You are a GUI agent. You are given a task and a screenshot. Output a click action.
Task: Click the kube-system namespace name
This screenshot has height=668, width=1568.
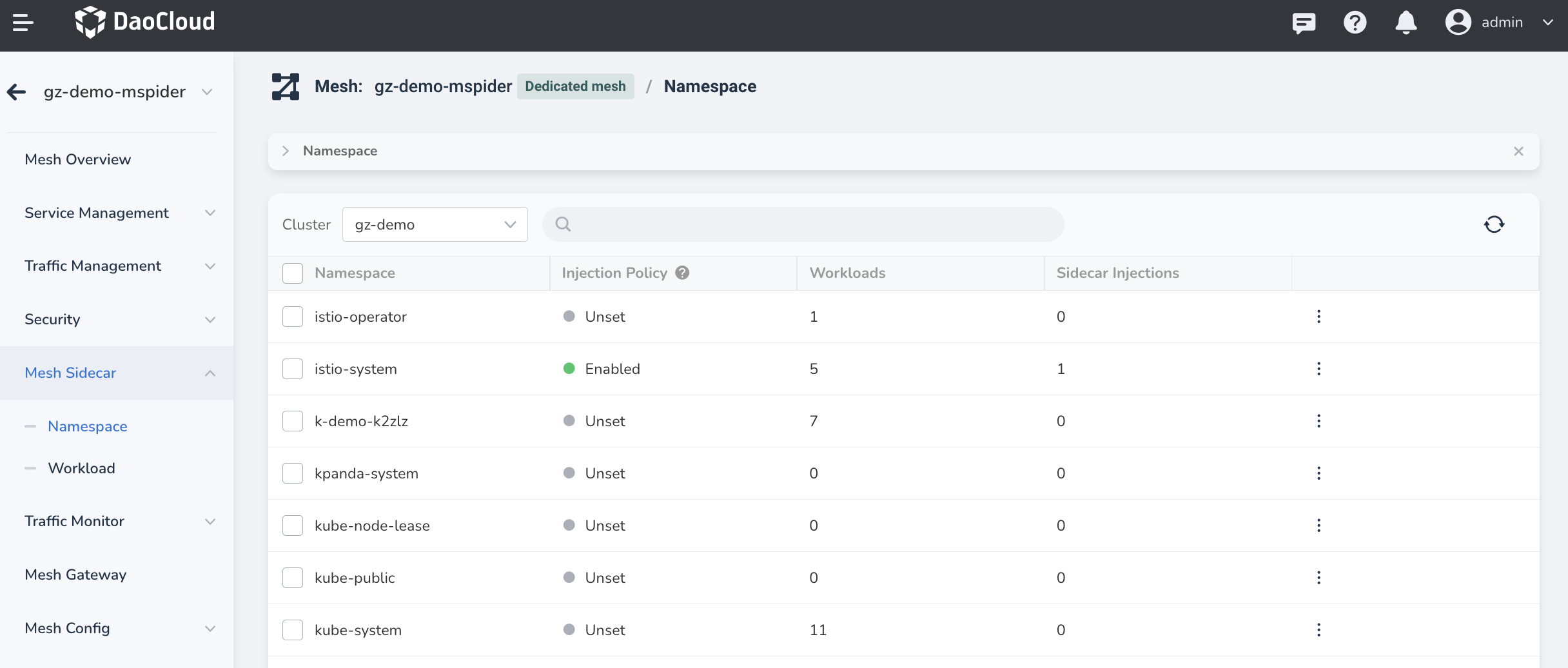tap(358, 630)
